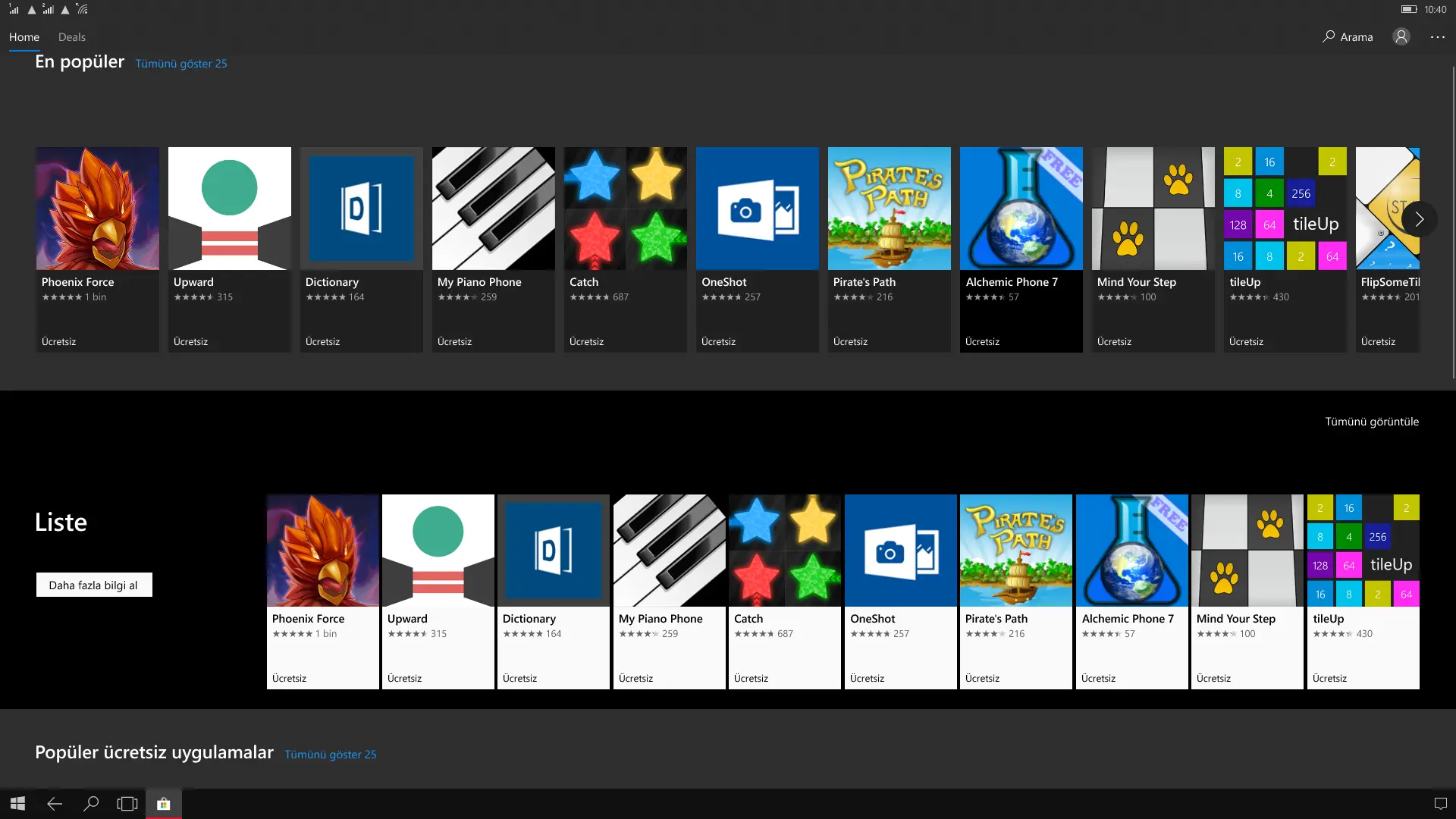Select Mind Your Step icon in Liste section
Viewport: 1456px width, 819px height.
click(x=1247, y=551)
